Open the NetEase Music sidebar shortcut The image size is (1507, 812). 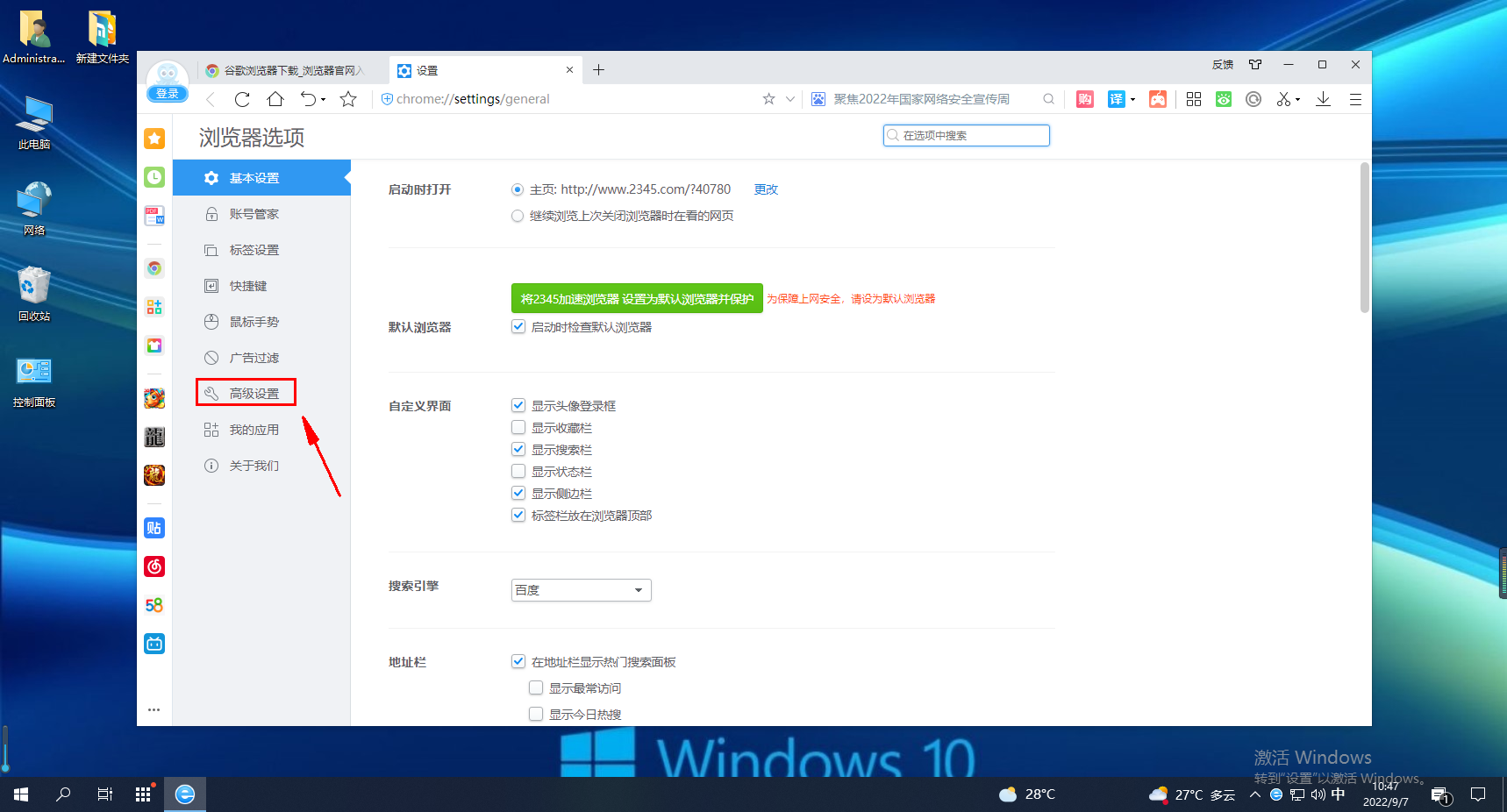[x=154, y=566]
